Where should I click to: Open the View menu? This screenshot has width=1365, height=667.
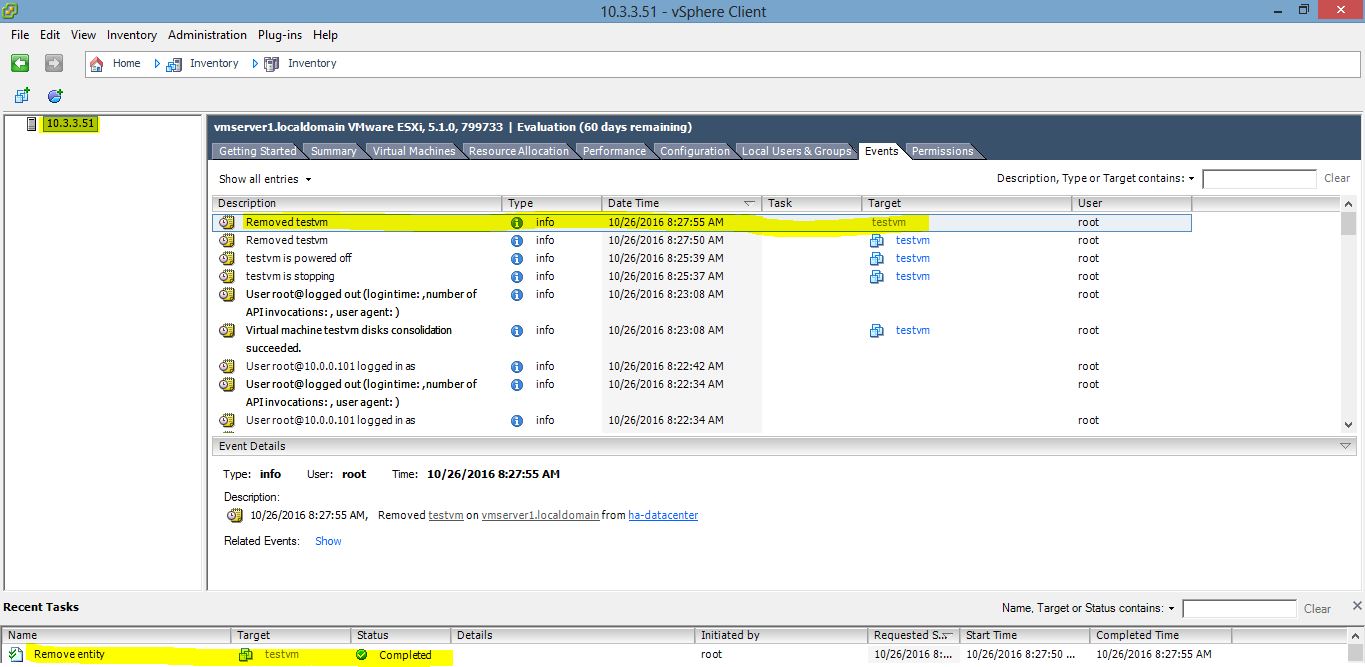click(84, 35)
